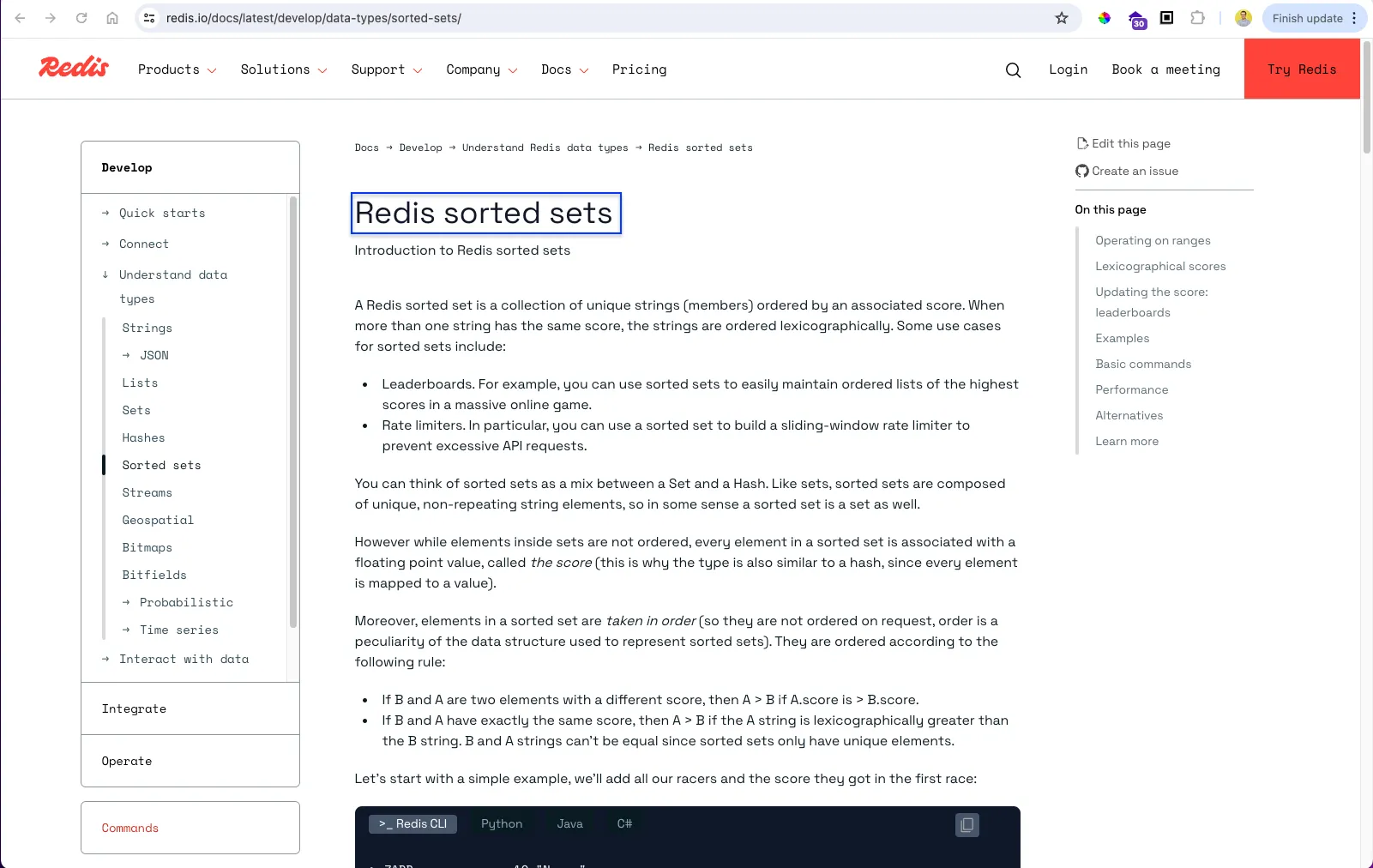Viewport: 1373px width, 868px height.
Task: Switch to the Java code tab
Action: tap(569, 824)
